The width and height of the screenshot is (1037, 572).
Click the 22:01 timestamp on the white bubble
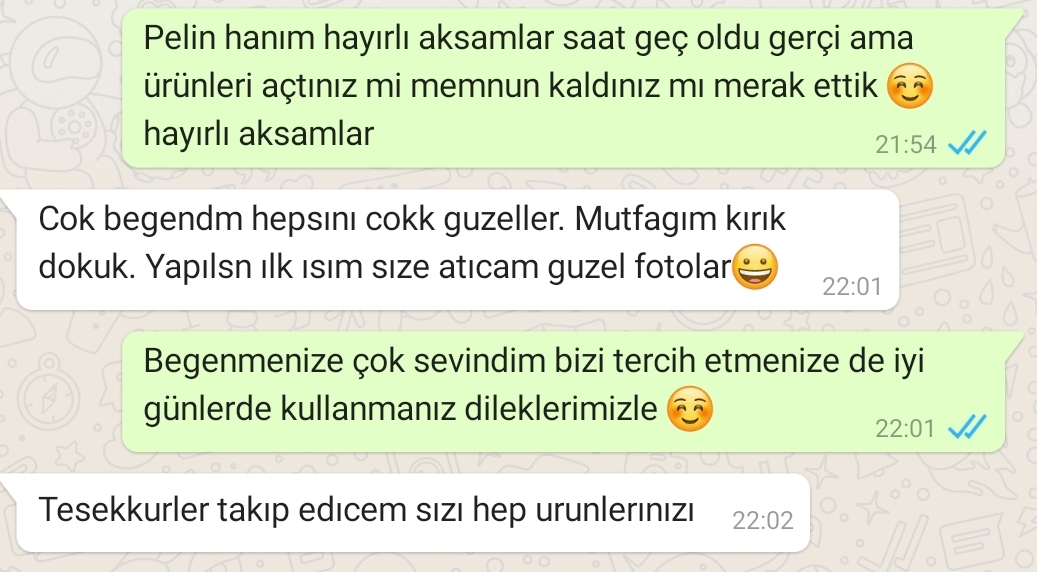(852, 287)
